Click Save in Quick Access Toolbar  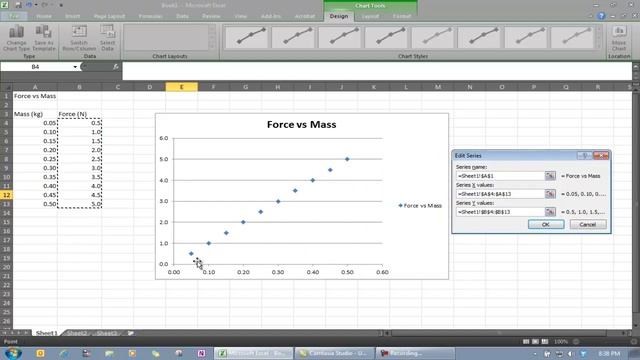tap(18, 5)
